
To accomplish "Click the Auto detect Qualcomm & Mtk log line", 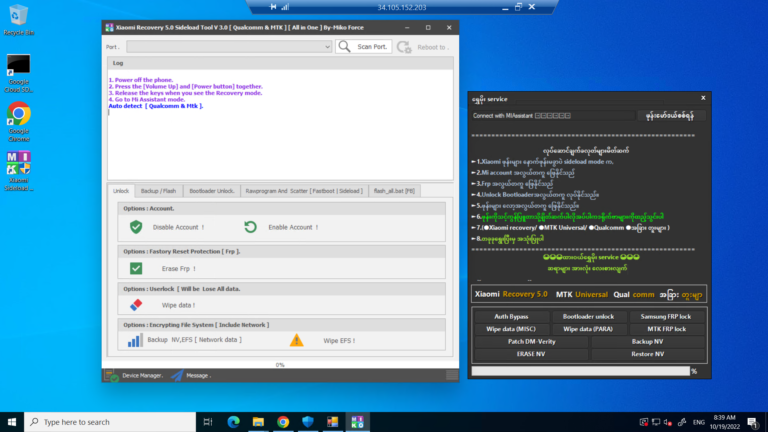I will tap(156, 106).
